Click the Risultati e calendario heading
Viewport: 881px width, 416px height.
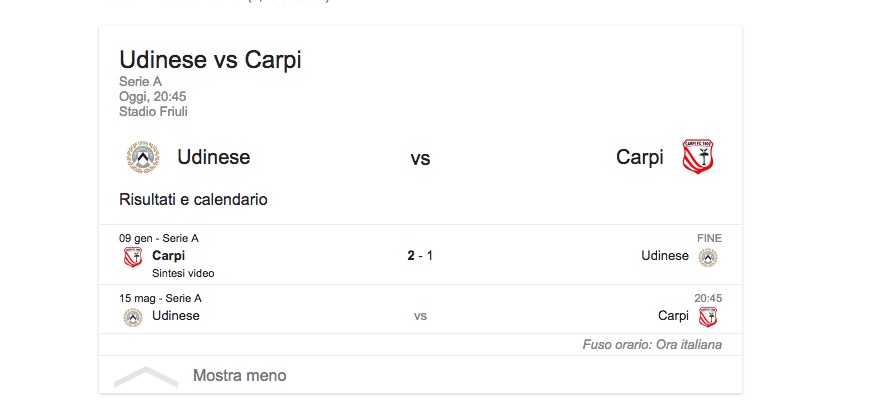click(x=193, y=200)
